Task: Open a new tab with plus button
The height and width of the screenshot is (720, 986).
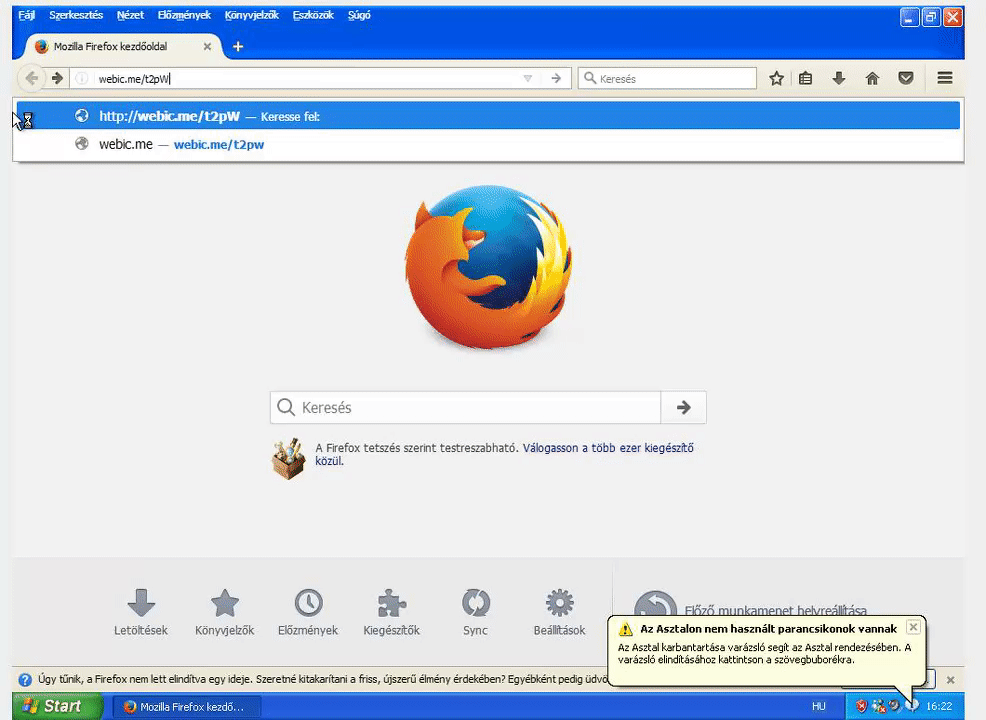Action: point(238,47)
